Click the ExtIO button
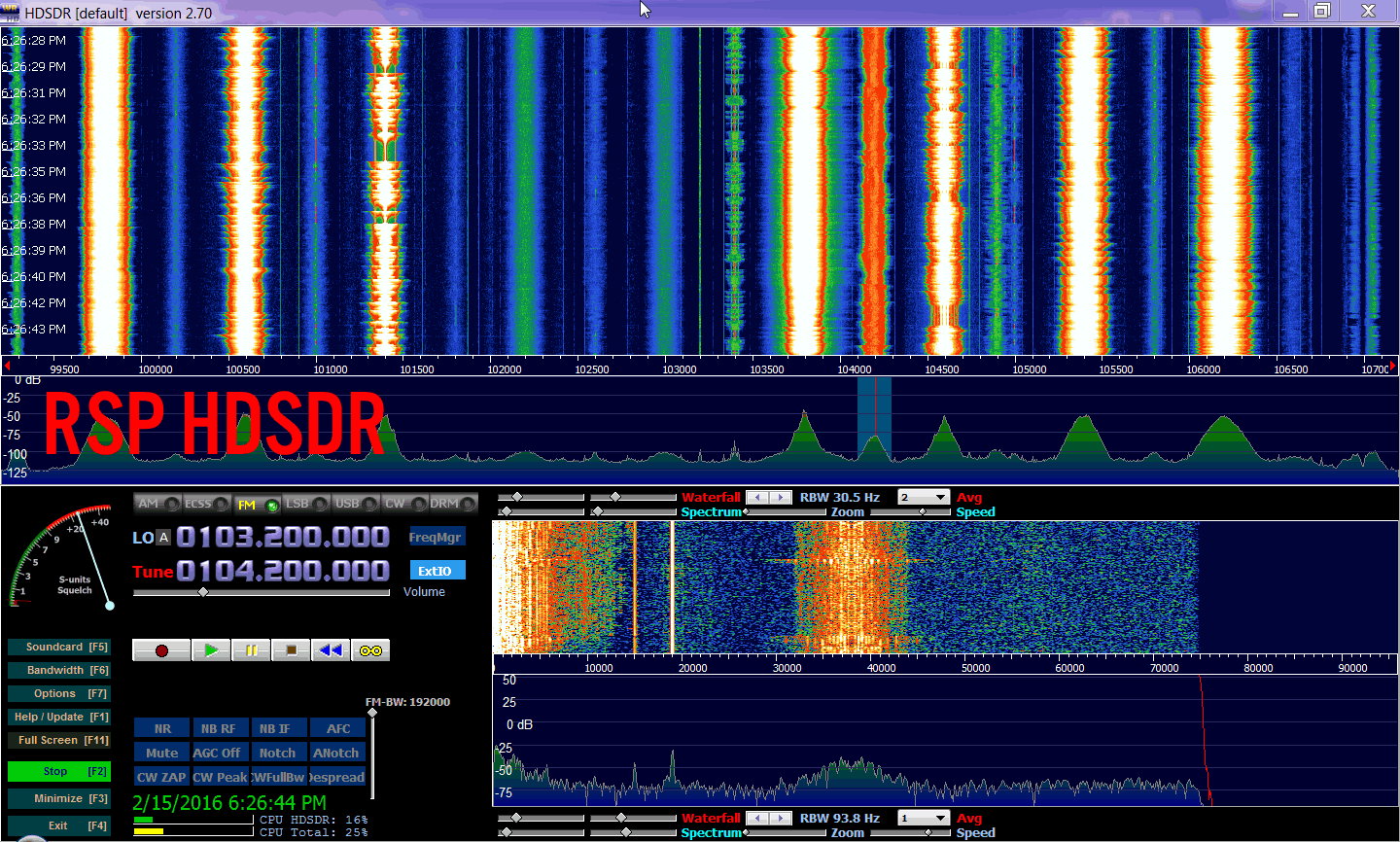The width and height of the screenshot is (1400, 842). [x=437, y=571]
